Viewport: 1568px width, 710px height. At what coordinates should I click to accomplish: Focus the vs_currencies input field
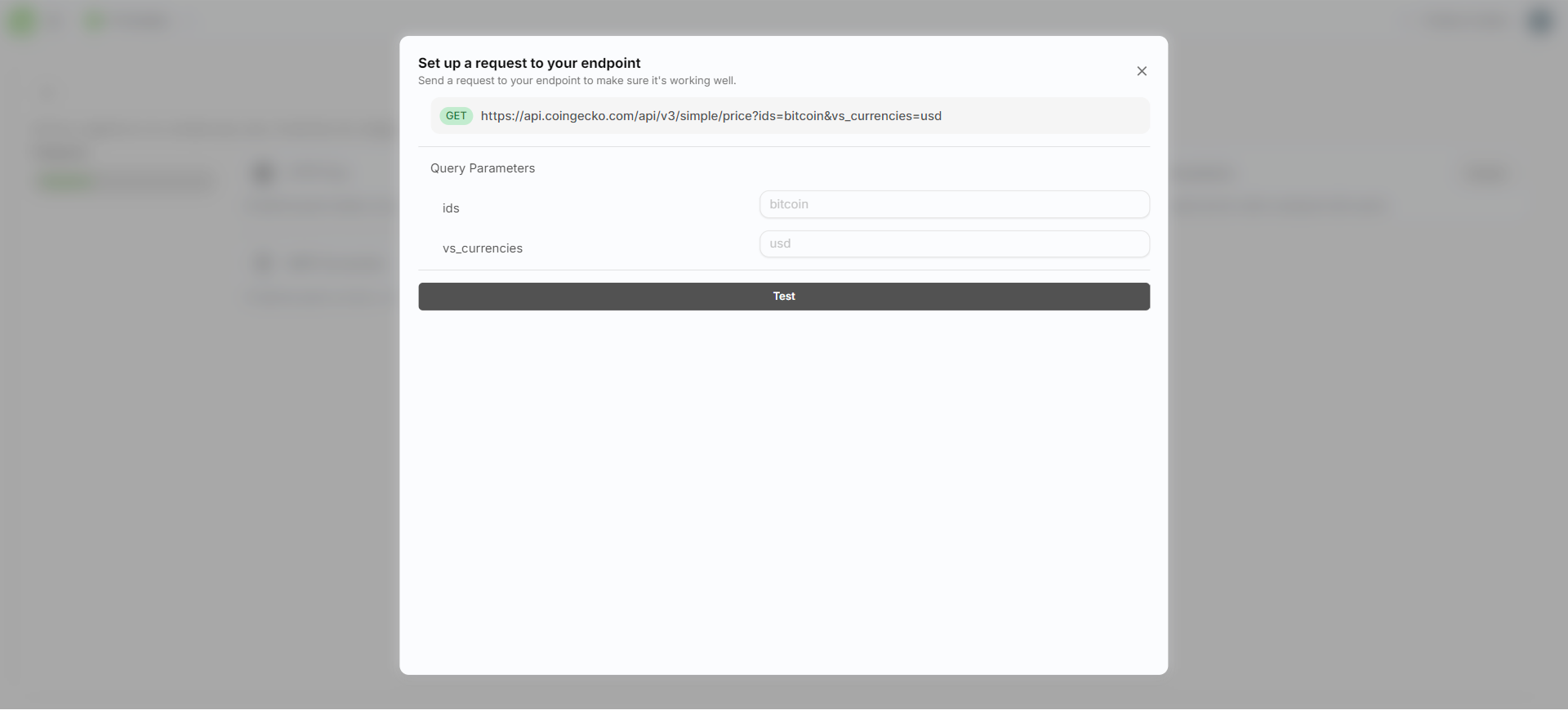pyautogui.click(x=954, y=243)
